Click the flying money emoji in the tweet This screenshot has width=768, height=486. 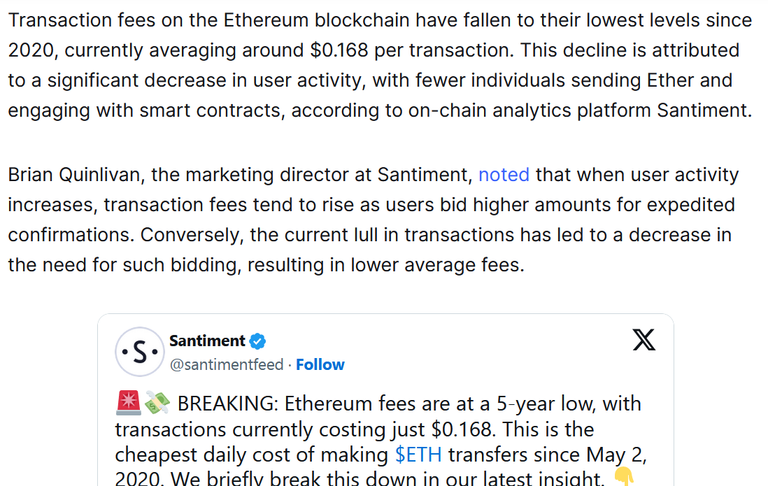pyautogui.click(x=157, y=403)
